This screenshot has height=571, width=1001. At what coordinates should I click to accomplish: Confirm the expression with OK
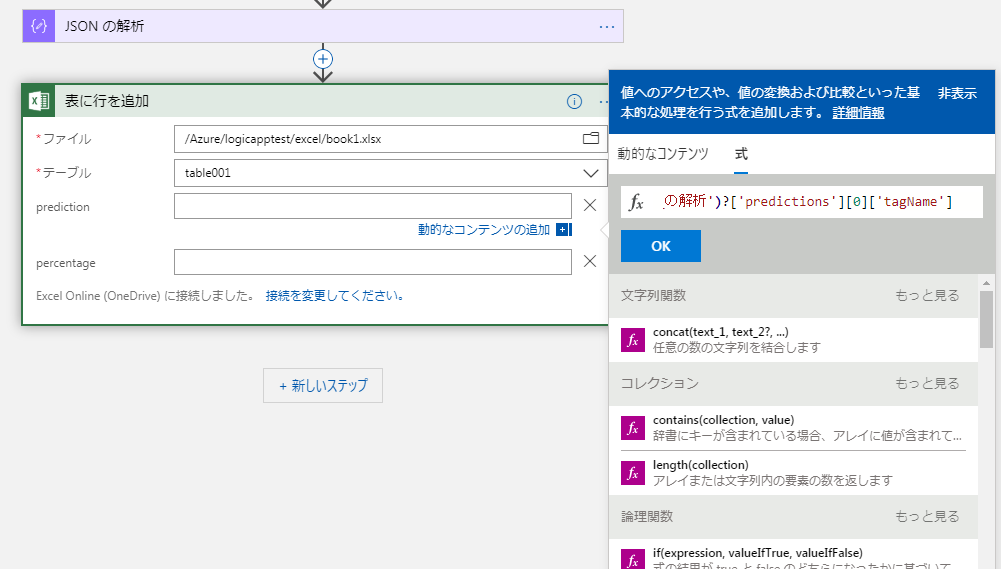tap(661, 246)
